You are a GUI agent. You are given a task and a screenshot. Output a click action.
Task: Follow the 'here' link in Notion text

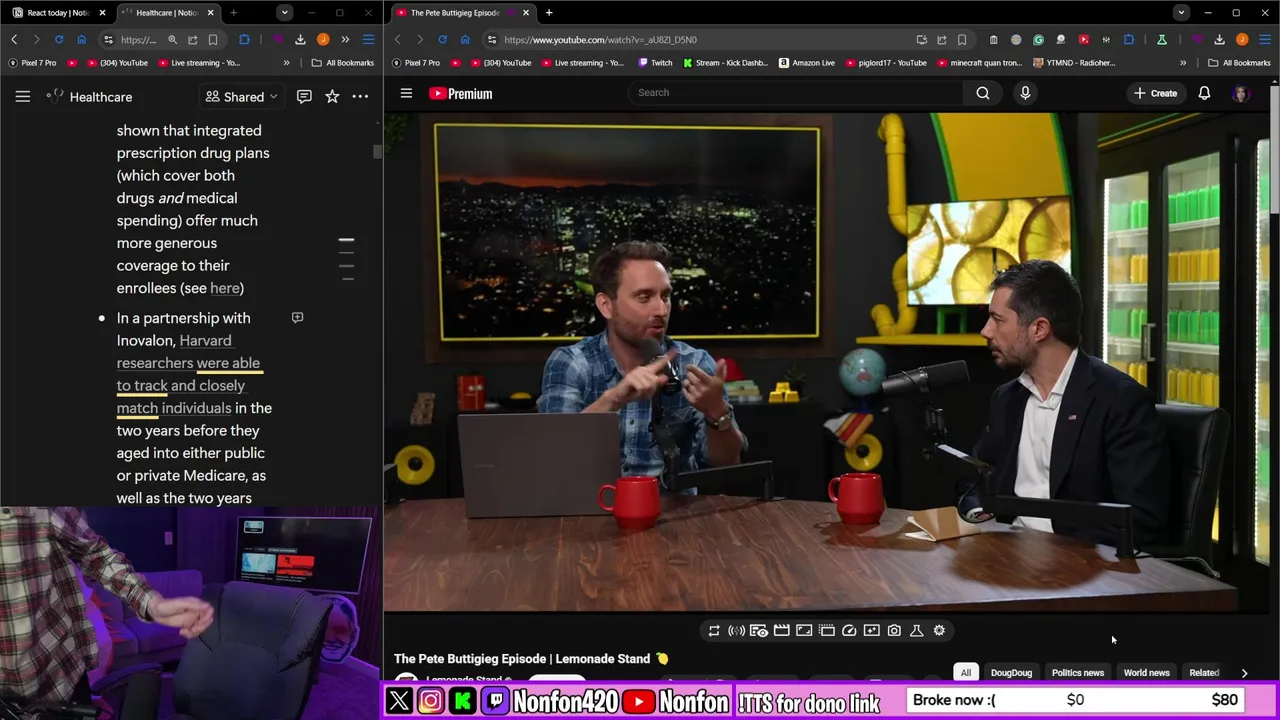coord(225,288)
